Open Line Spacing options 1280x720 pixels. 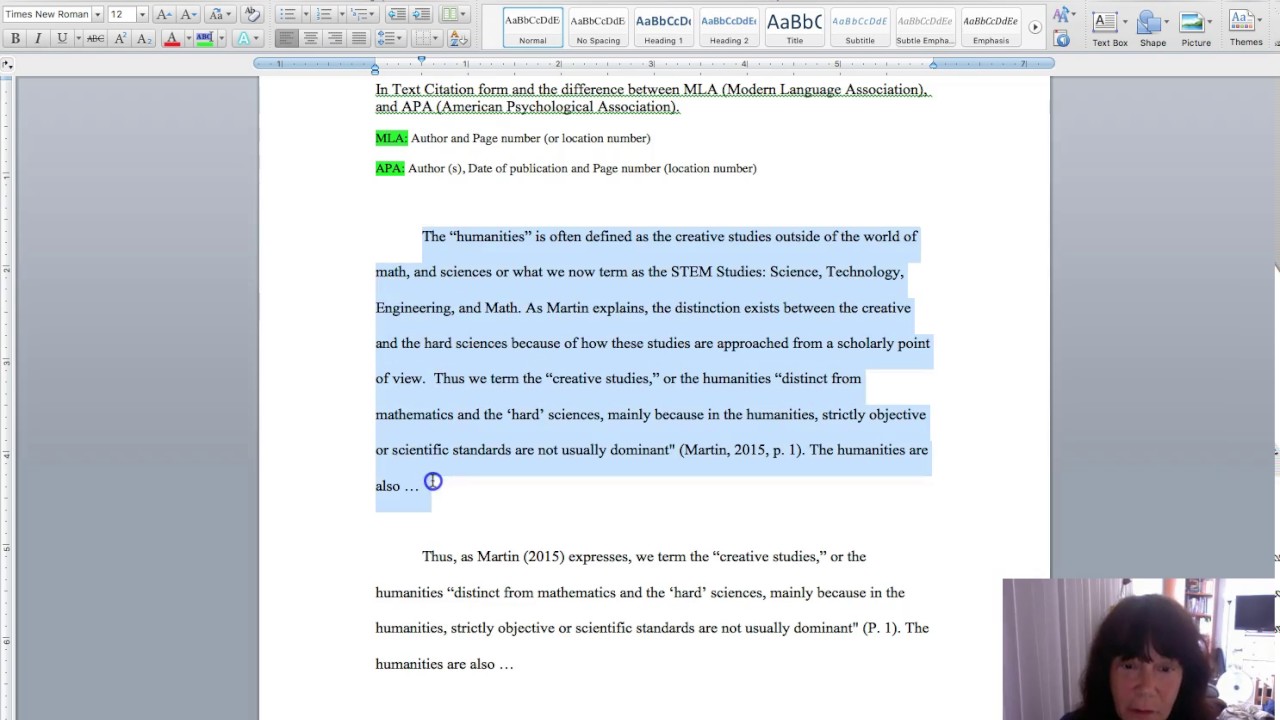click(393, 38)
